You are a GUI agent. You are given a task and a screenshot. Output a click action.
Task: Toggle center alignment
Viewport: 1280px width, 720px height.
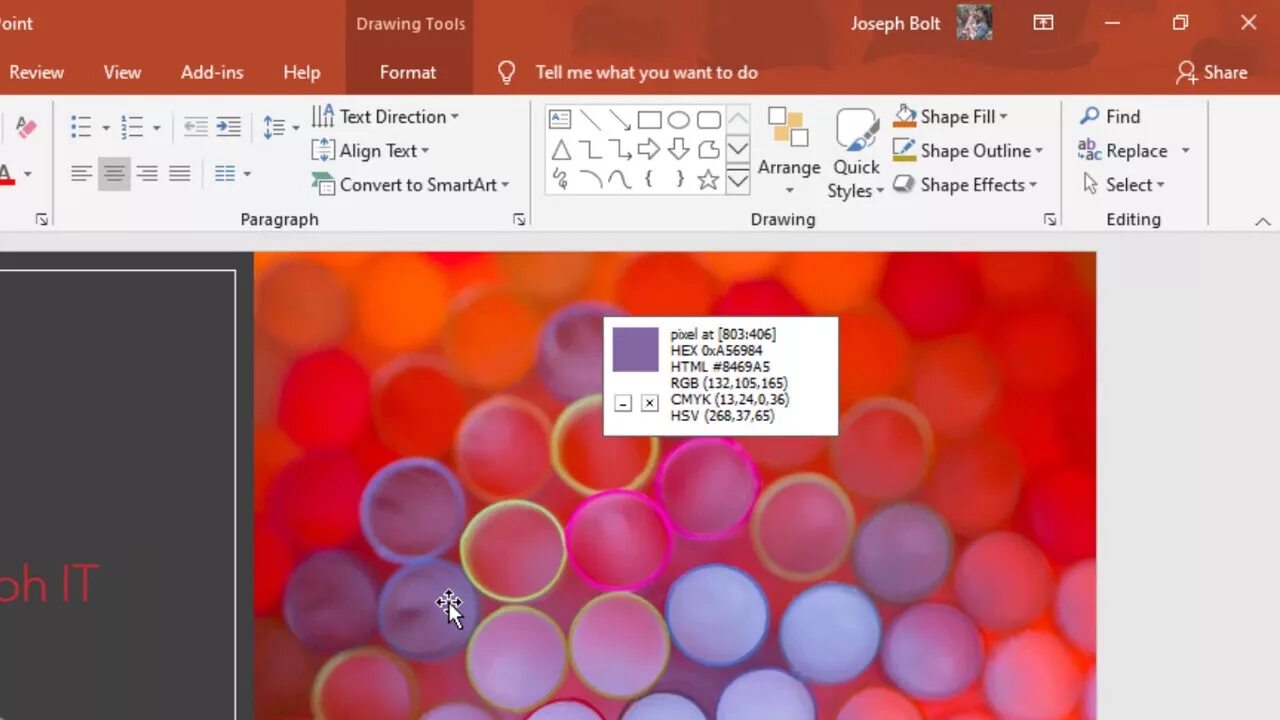coord(114,174)
